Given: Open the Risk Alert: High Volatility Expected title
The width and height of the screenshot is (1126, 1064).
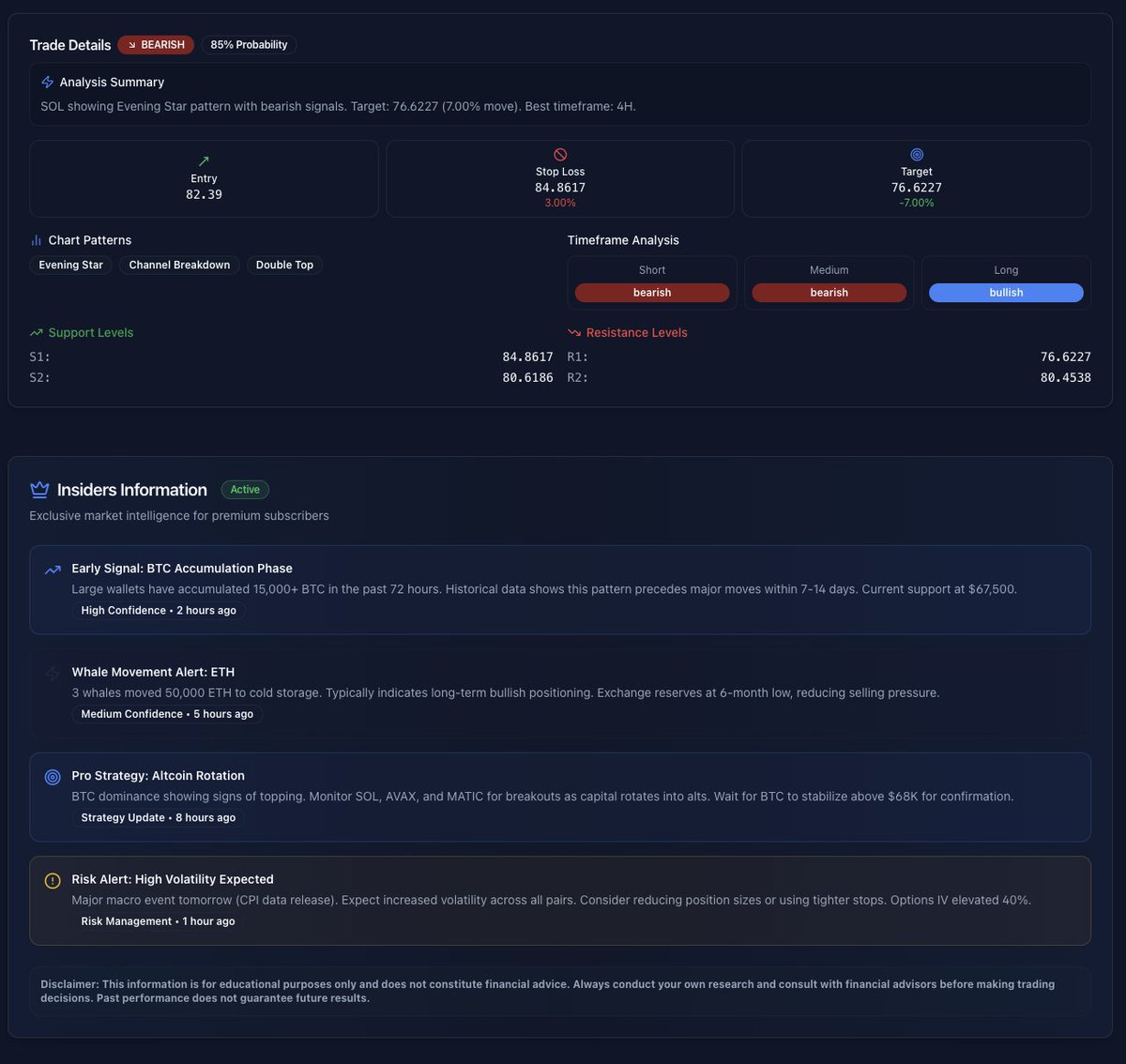Looking at the screenshot, I should pos(173,879).
